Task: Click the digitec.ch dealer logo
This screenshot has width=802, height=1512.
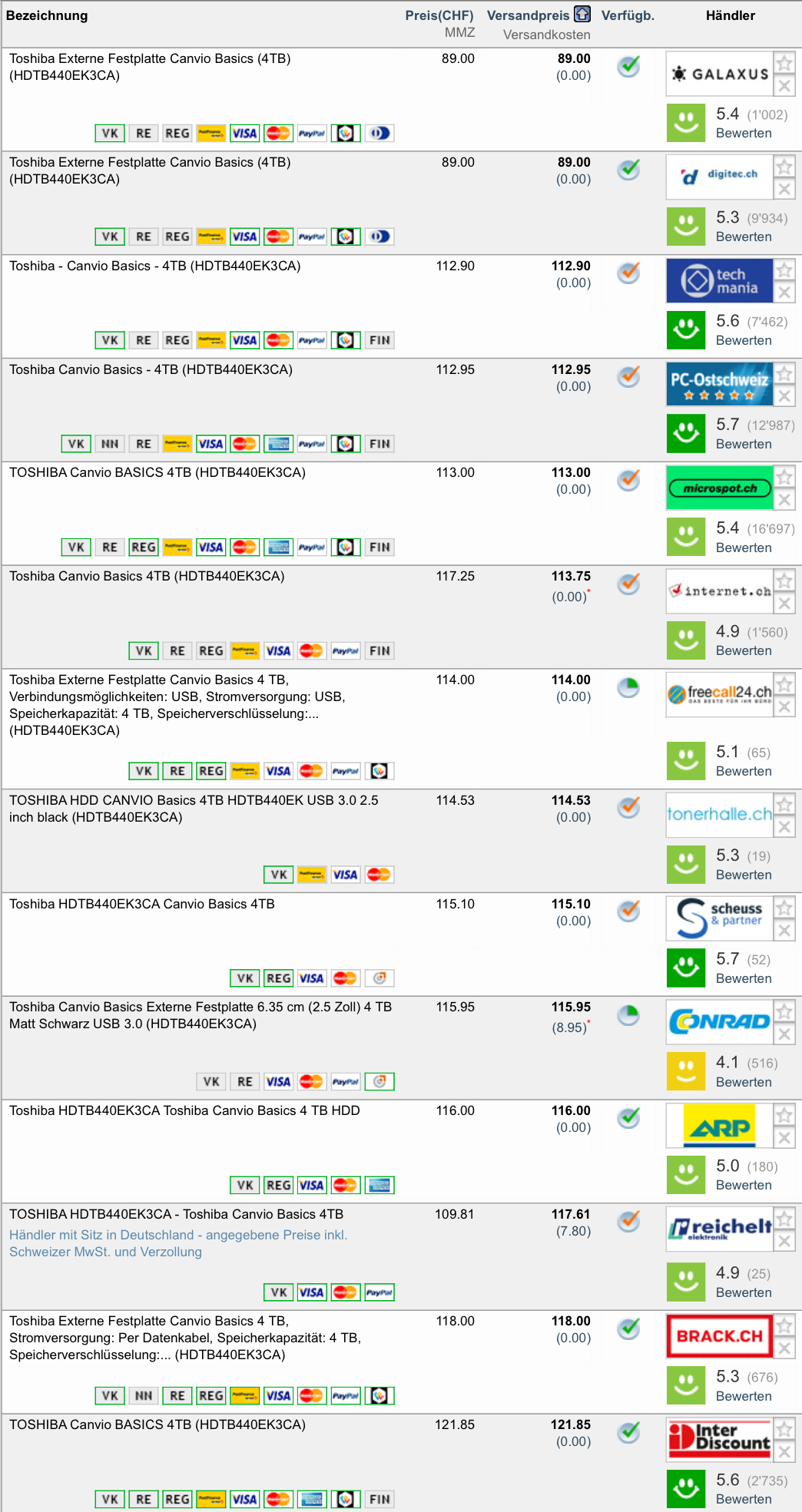Action: point(719,177)
